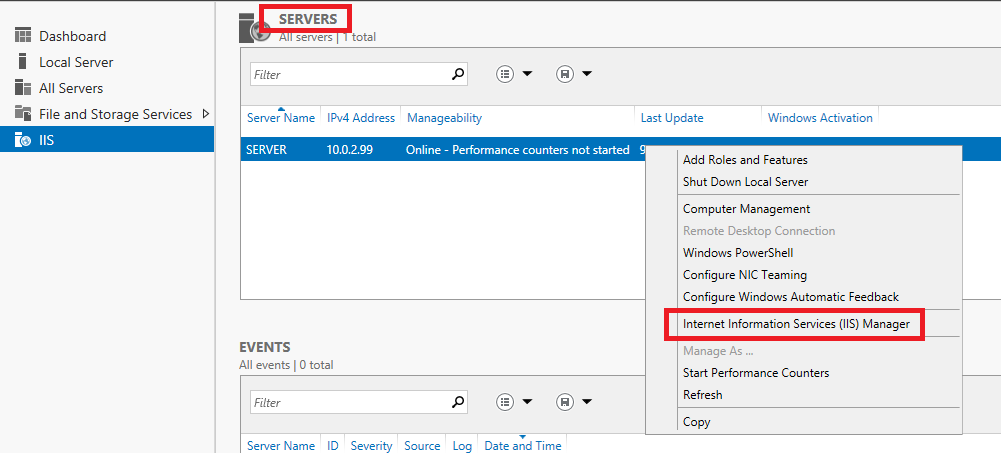
Task: Launch Windows PowerShell from context menu
Action: [738, 253]
